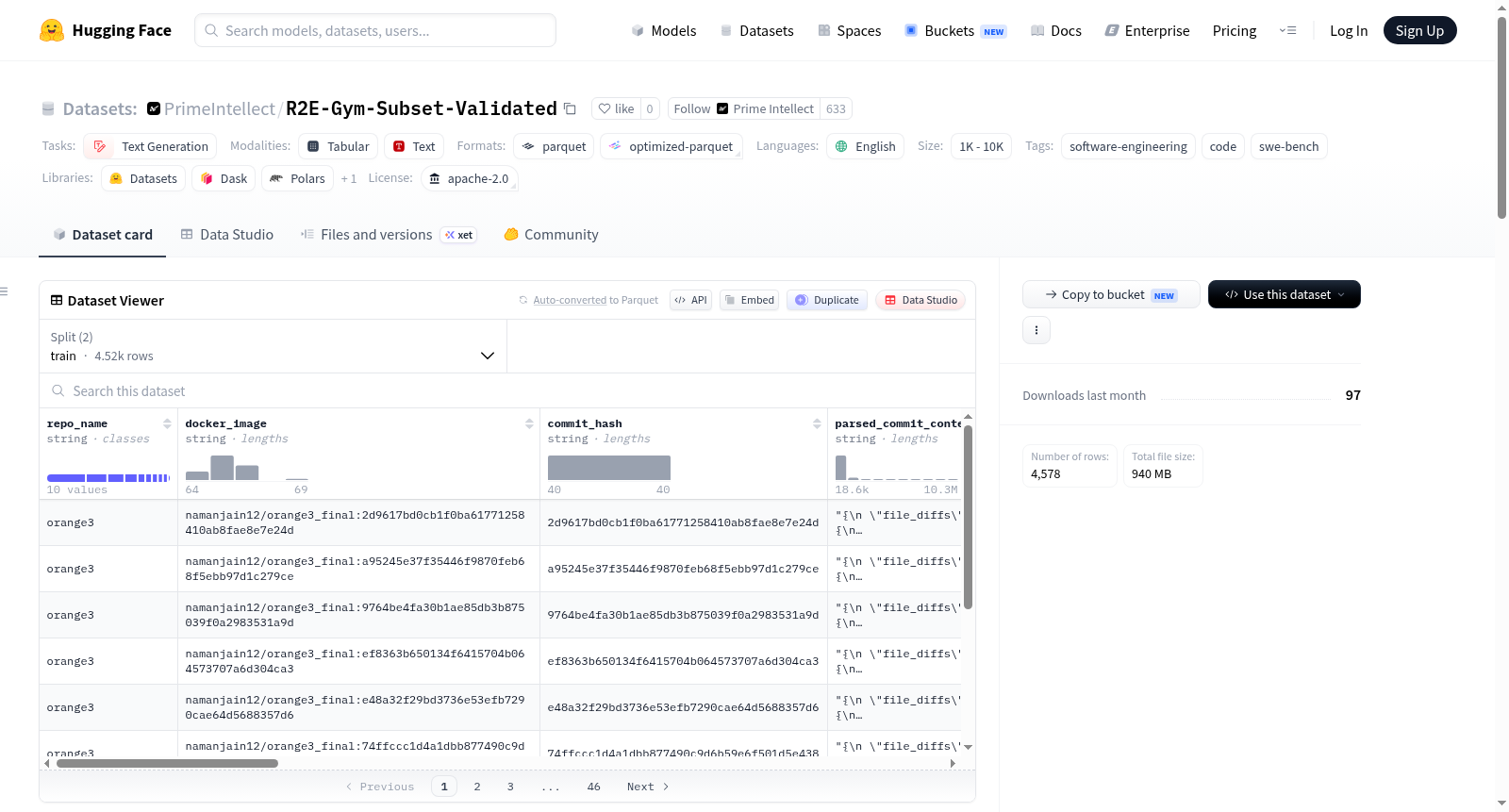Viewport: 1509px width, 812px height.
Task: Follow Prime Intellect organization
Action: 744,108
